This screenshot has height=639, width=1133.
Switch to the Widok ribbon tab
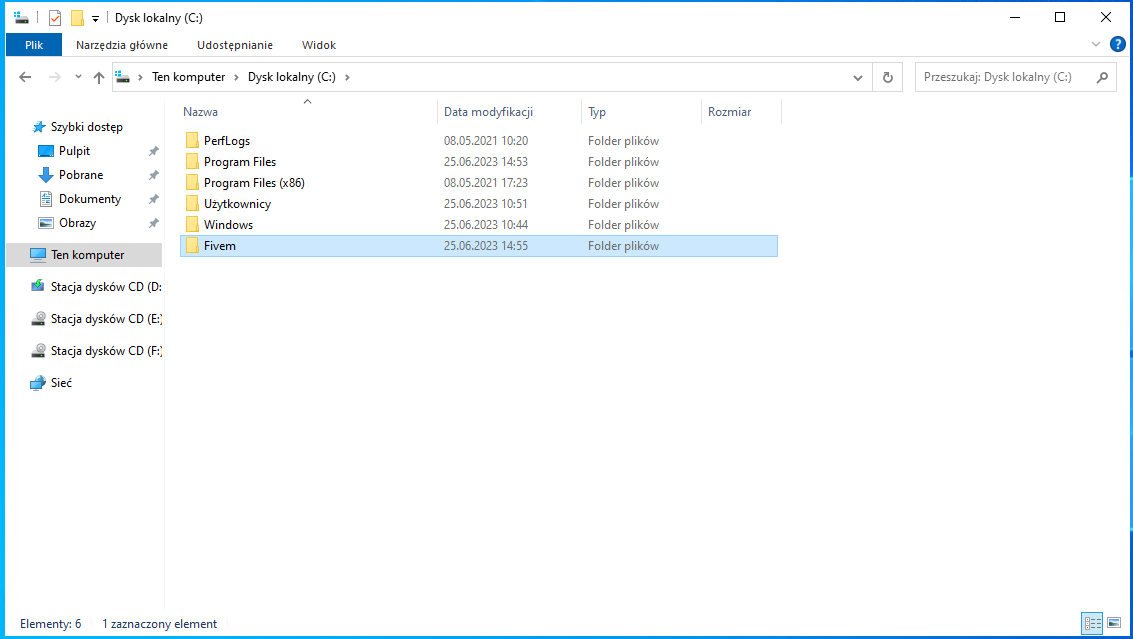point(319,45)
